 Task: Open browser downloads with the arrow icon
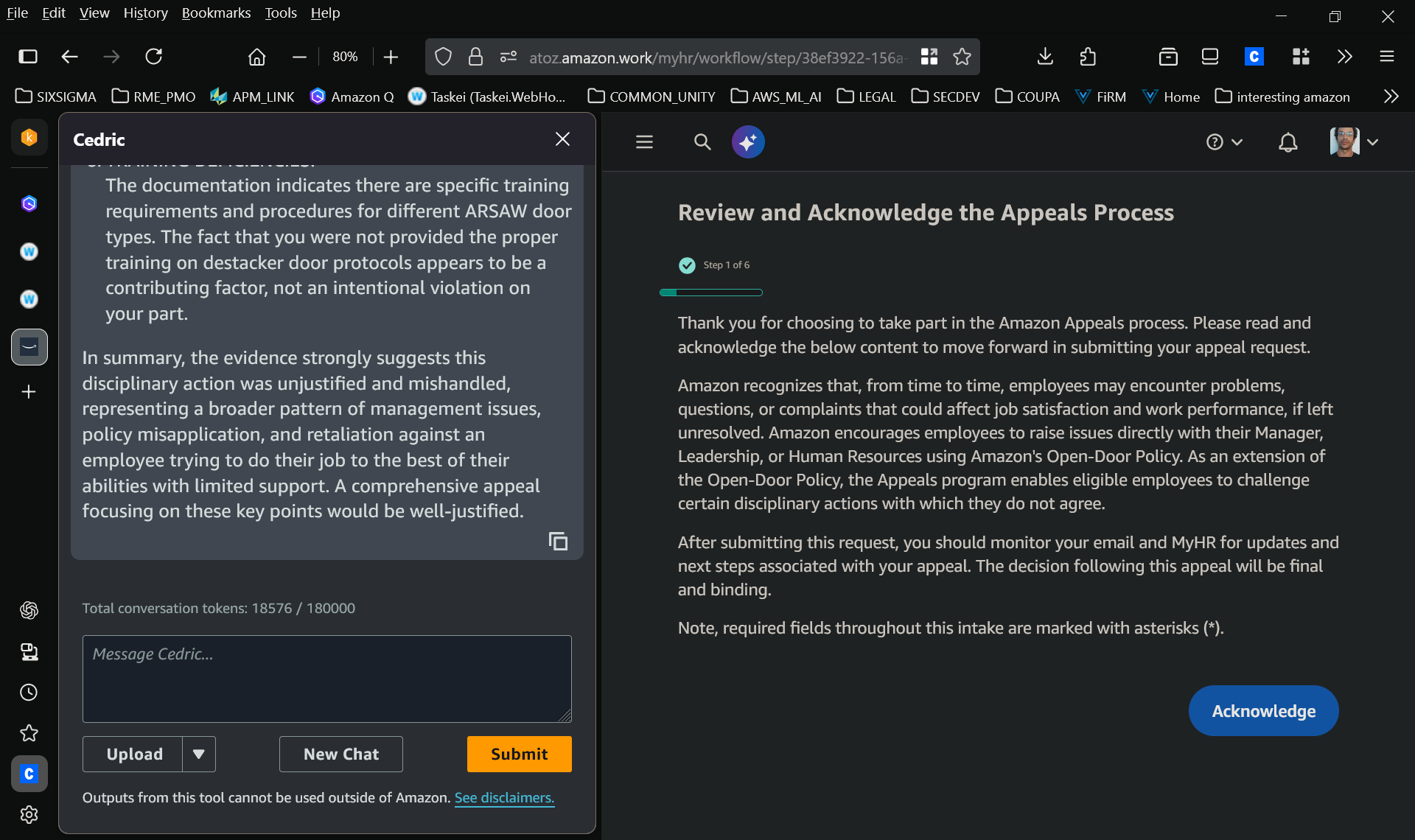pos(1044,57)
